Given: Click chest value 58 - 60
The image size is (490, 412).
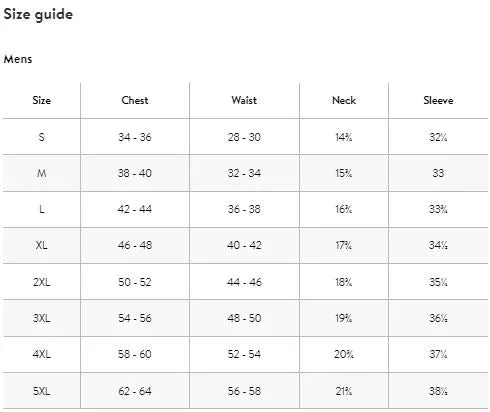Looking at the screenshot, I should [x=135, y=354].
